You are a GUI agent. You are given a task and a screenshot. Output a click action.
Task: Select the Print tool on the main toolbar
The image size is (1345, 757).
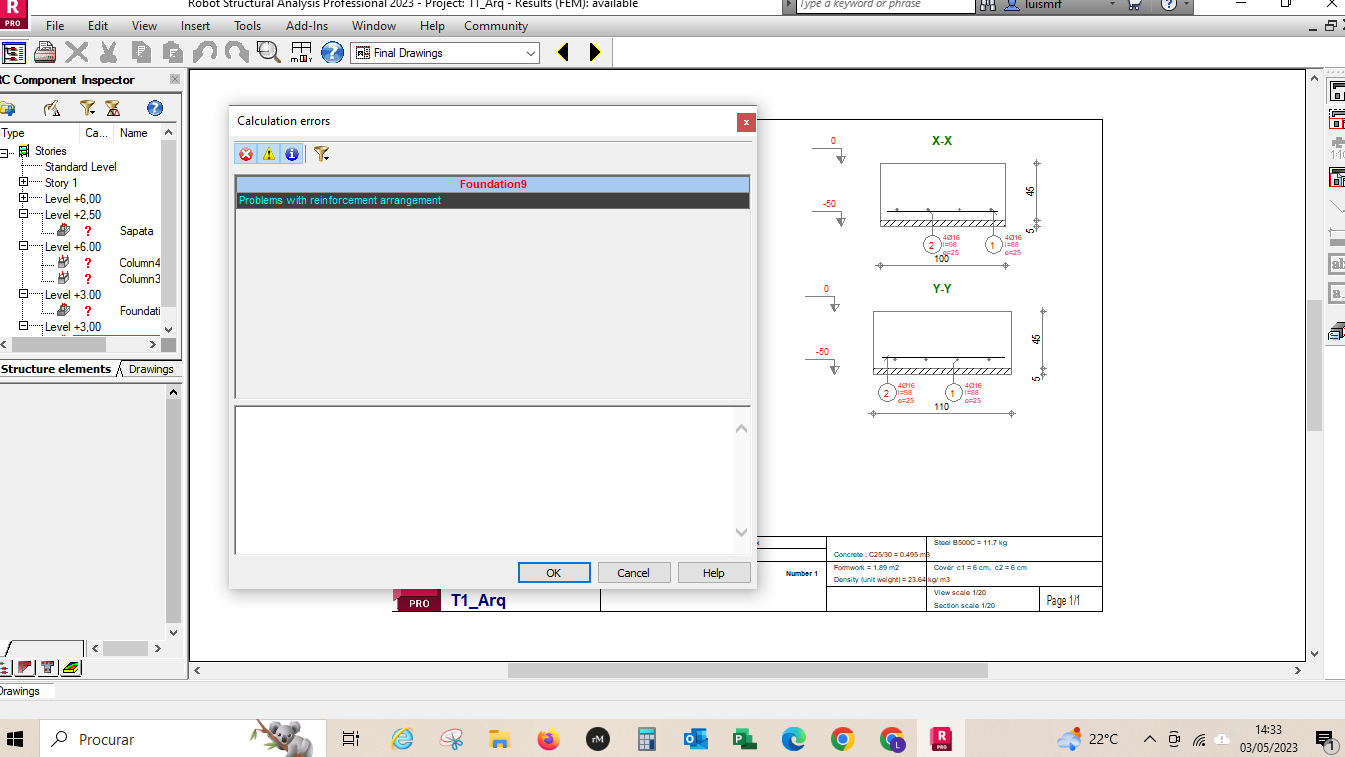click(45, 51)
